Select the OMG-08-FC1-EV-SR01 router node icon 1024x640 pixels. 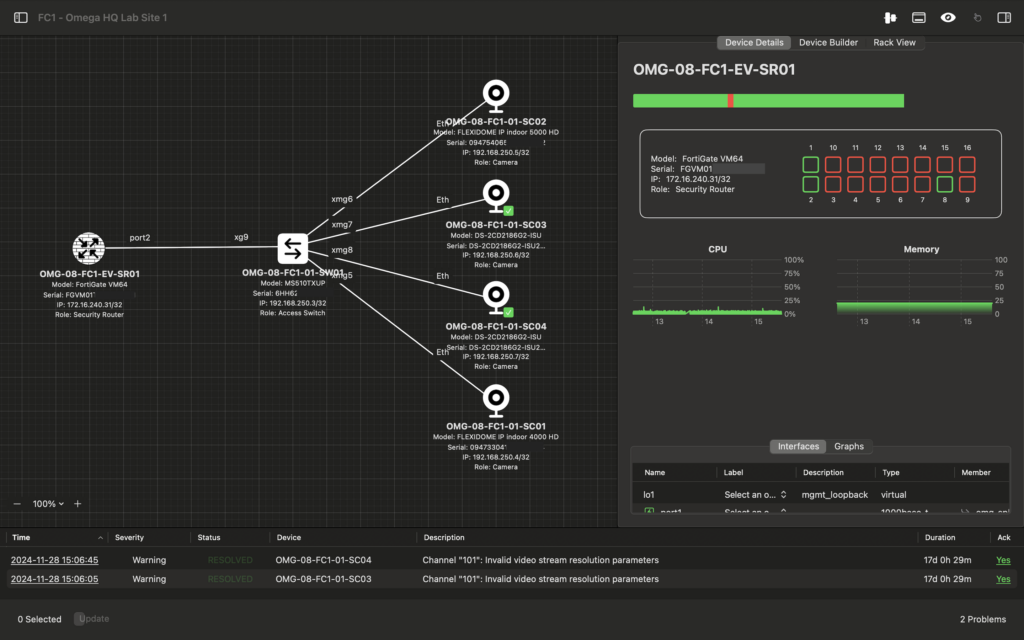[x=88, y=248]
